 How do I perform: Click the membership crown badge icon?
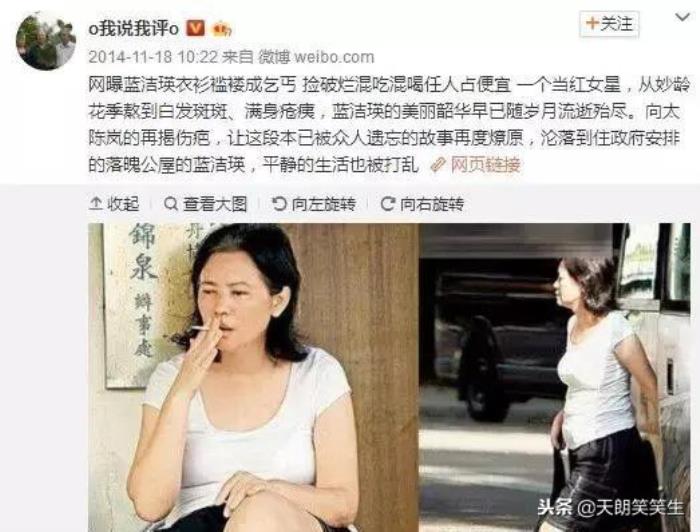(x=222, y=29)
